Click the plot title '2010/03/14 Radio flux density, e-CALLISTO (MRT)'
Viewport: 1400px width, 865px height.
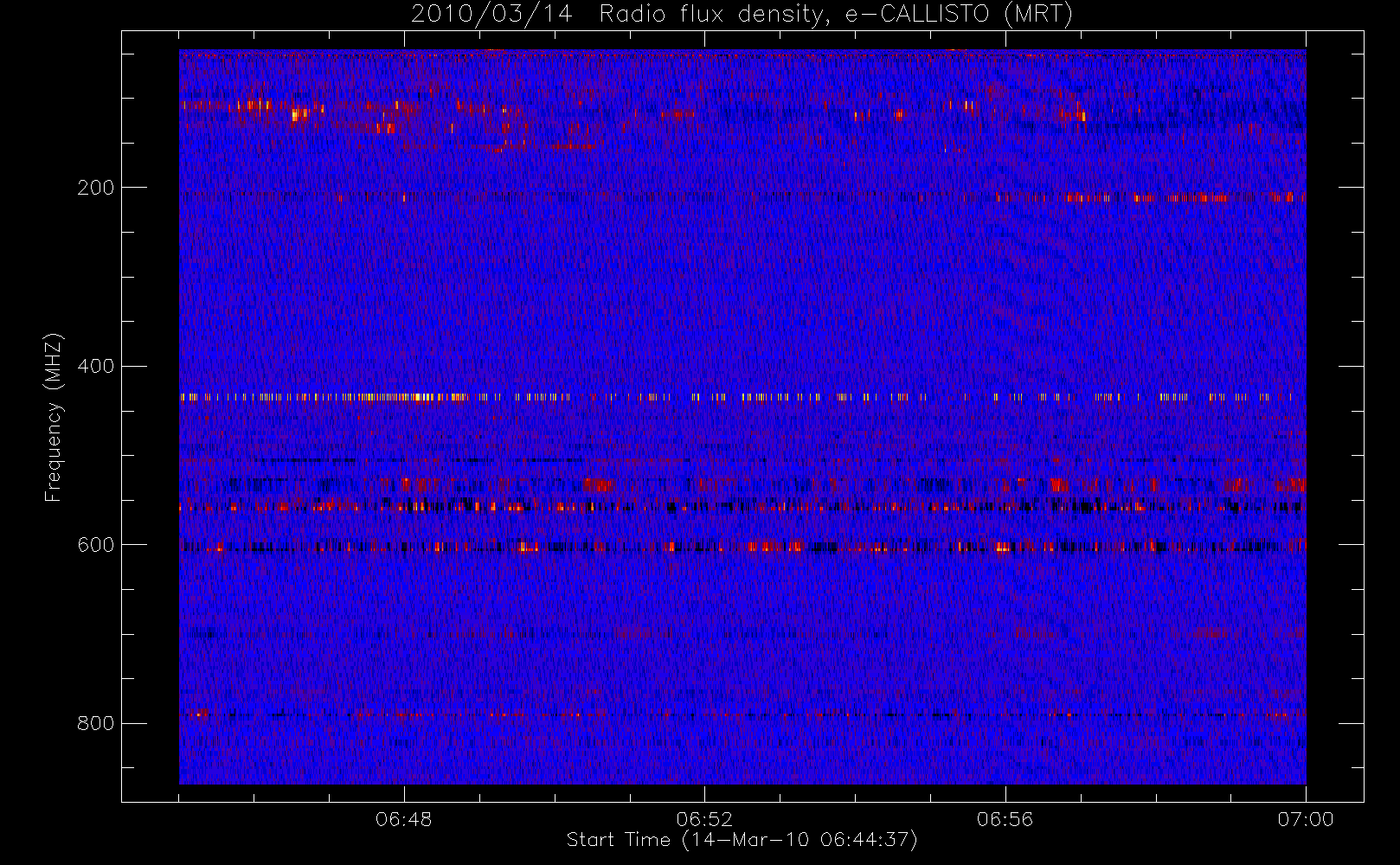click(x=742, y=15)
